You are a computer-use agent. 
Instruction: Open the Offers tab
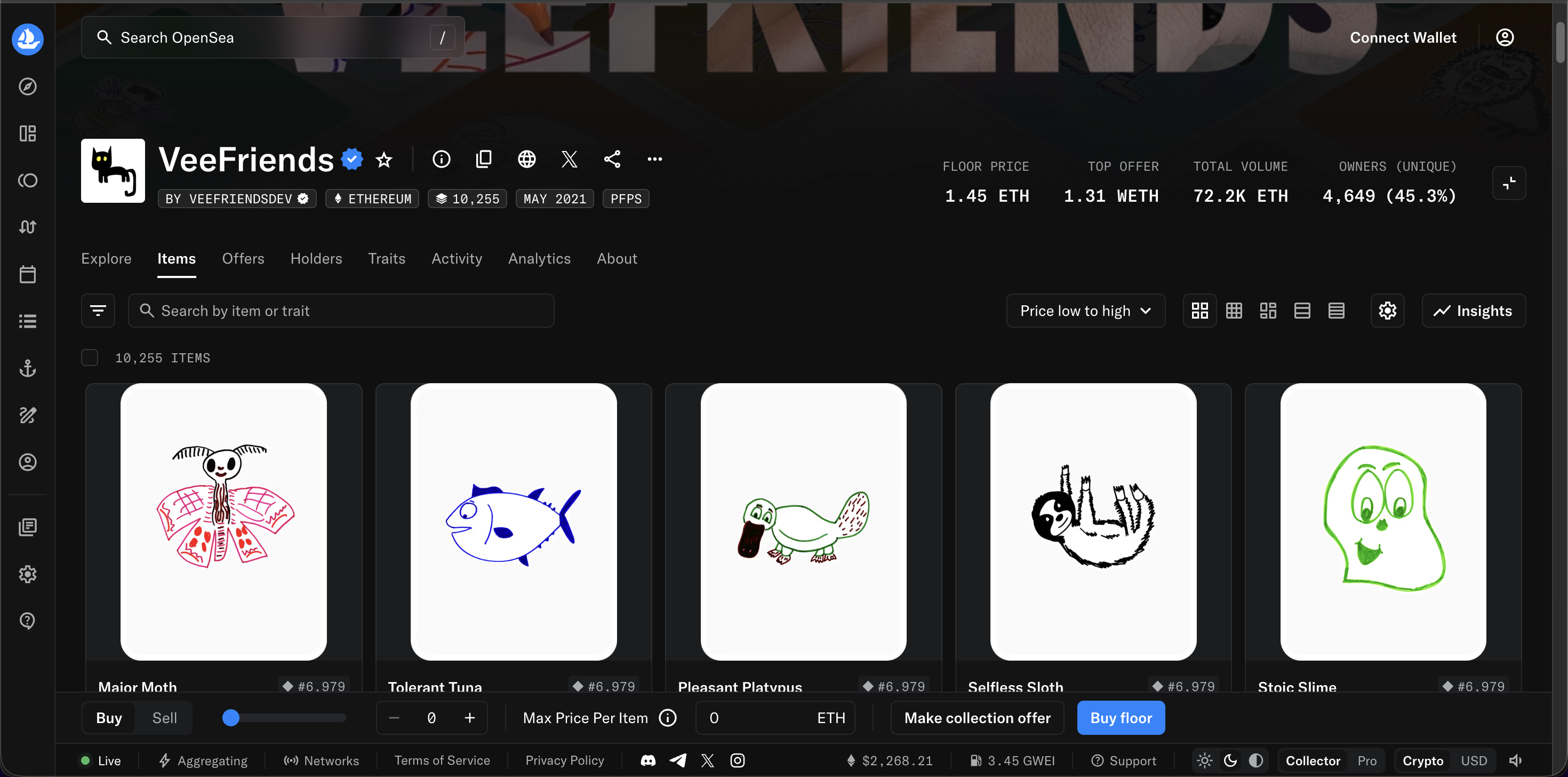[243, 258]
